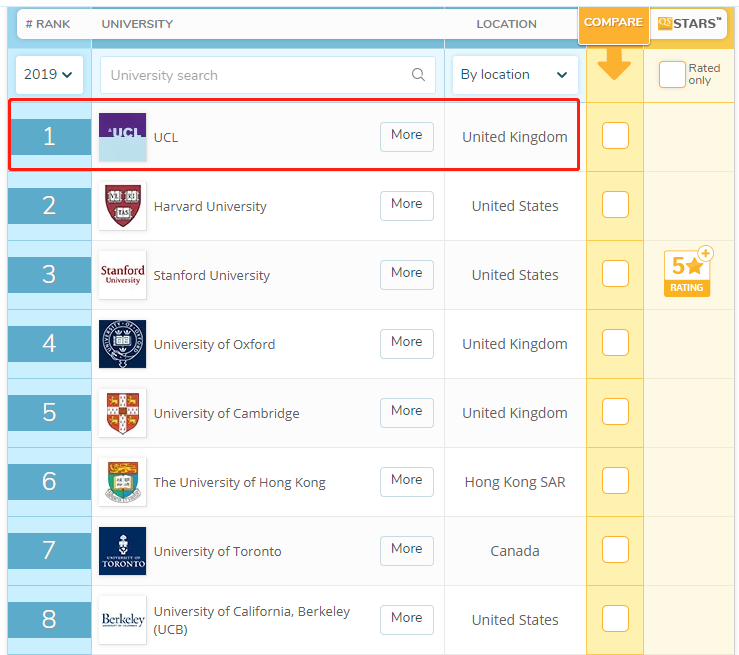
Task: Open the Harvard University link
Action: [x=210, y=206]
